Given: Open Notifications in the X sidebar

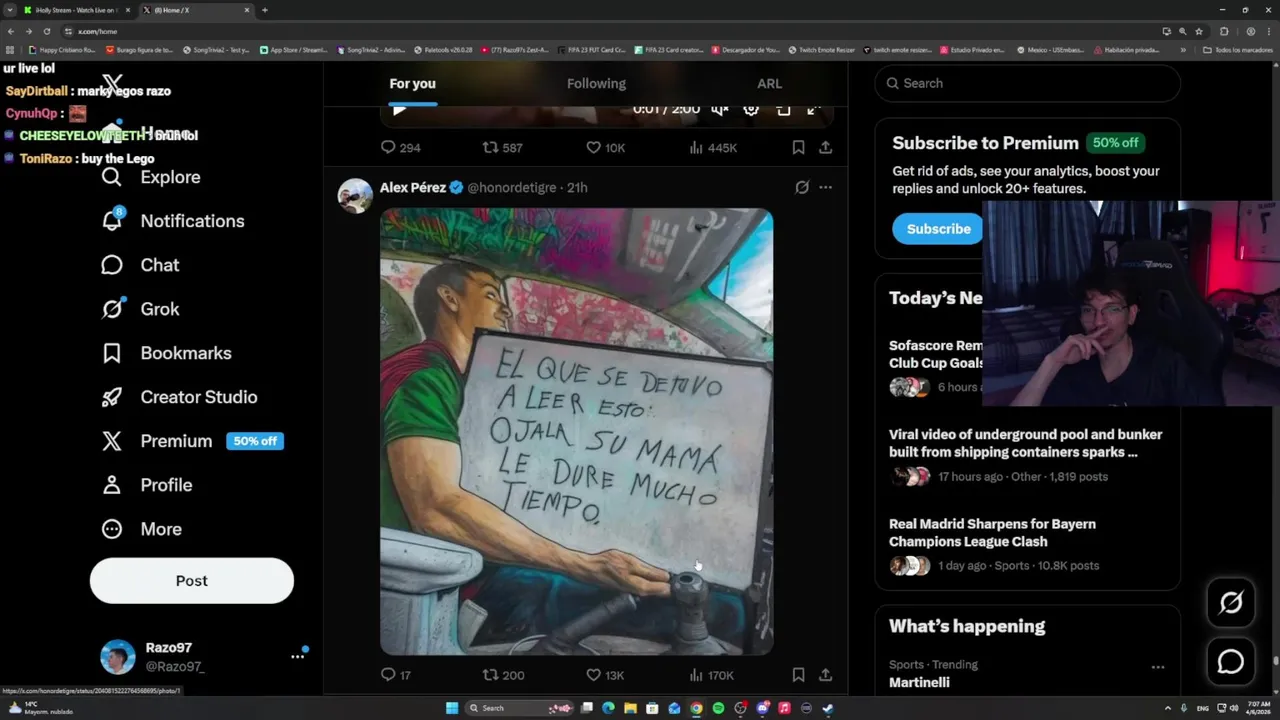Looking at the screenshot, I should coord(173,221).
